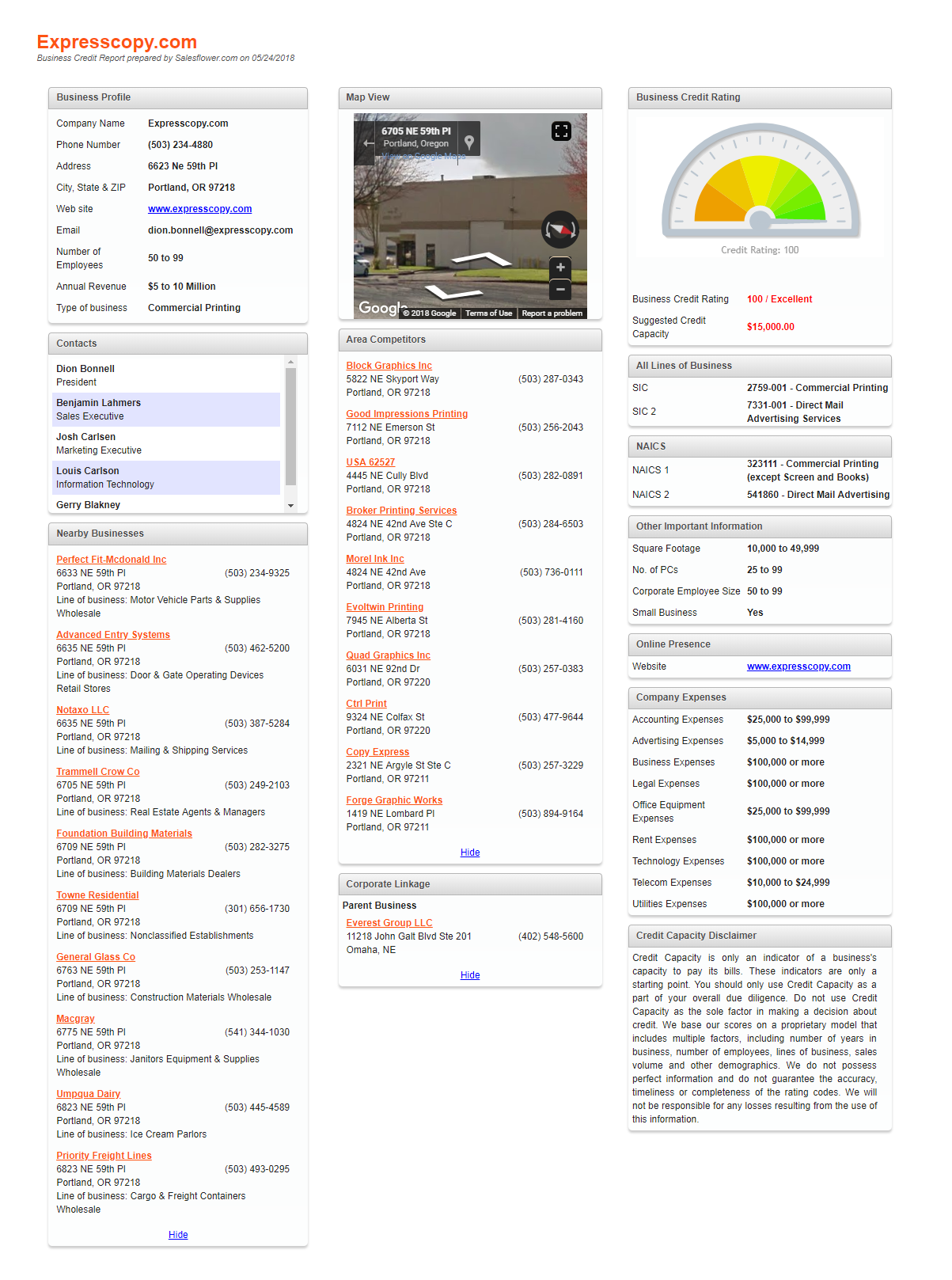This screenshot has width=952, height=1280.
Task: Click Terms of Use on map
Action: click(x=488, y=313)
